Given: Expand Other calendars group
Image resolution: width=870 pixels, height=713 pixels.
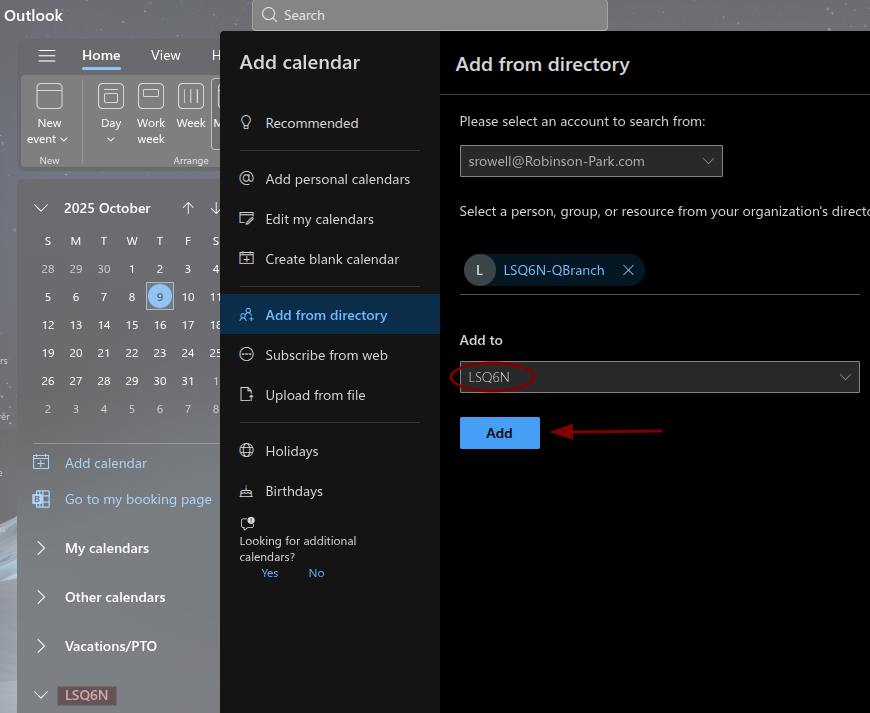Looking at the screenshot, I should click(x=41, y=597).
